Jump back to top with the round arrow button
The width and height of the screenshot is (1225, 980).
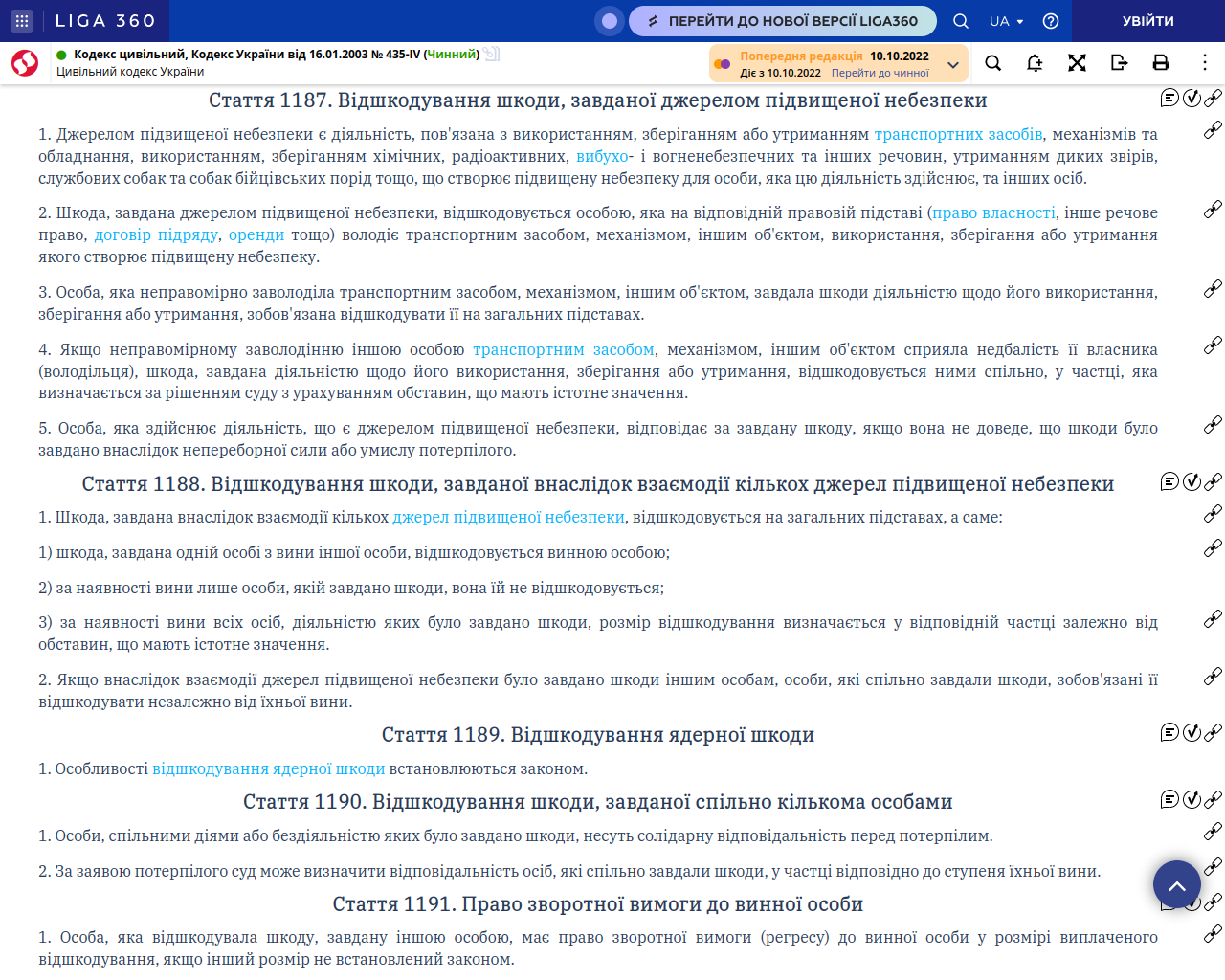pos(1177,884)
